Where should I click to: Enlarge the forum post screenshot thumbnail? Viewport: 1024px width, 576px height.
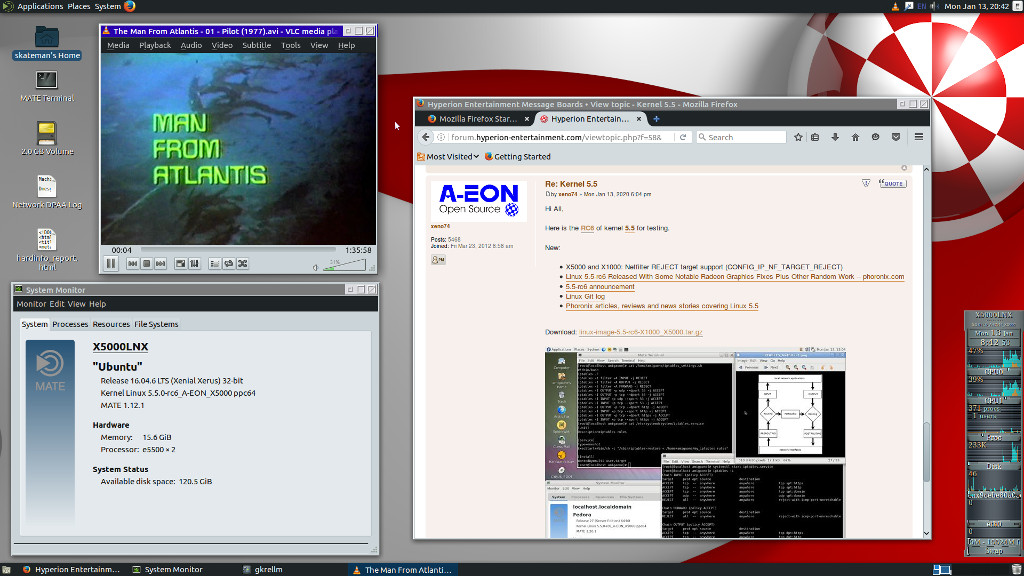pos(695,443)
